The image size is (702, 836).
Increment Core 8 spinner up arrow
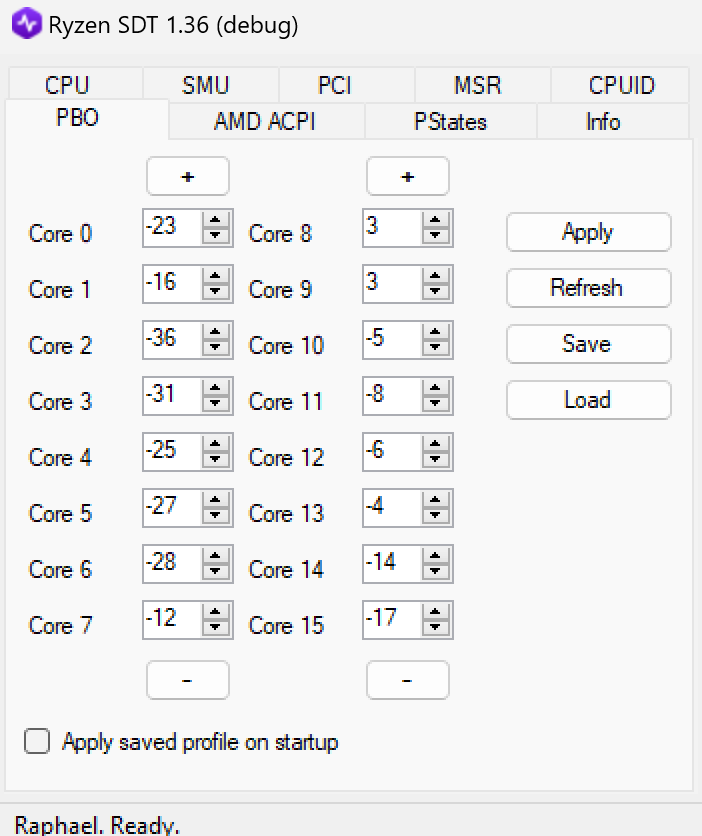[435, 221]
